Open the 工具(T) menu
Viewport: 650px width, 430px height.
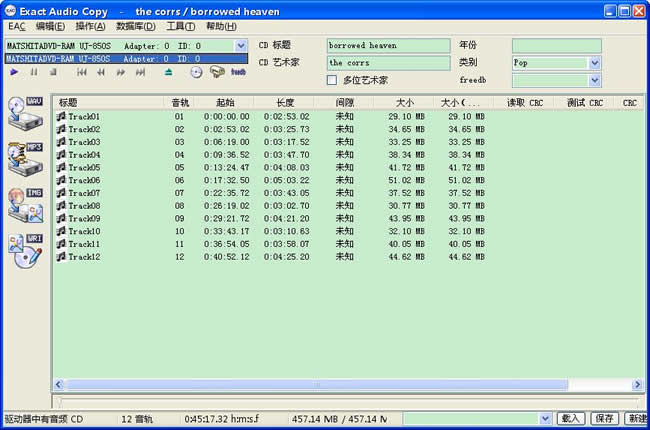(180, 27)
